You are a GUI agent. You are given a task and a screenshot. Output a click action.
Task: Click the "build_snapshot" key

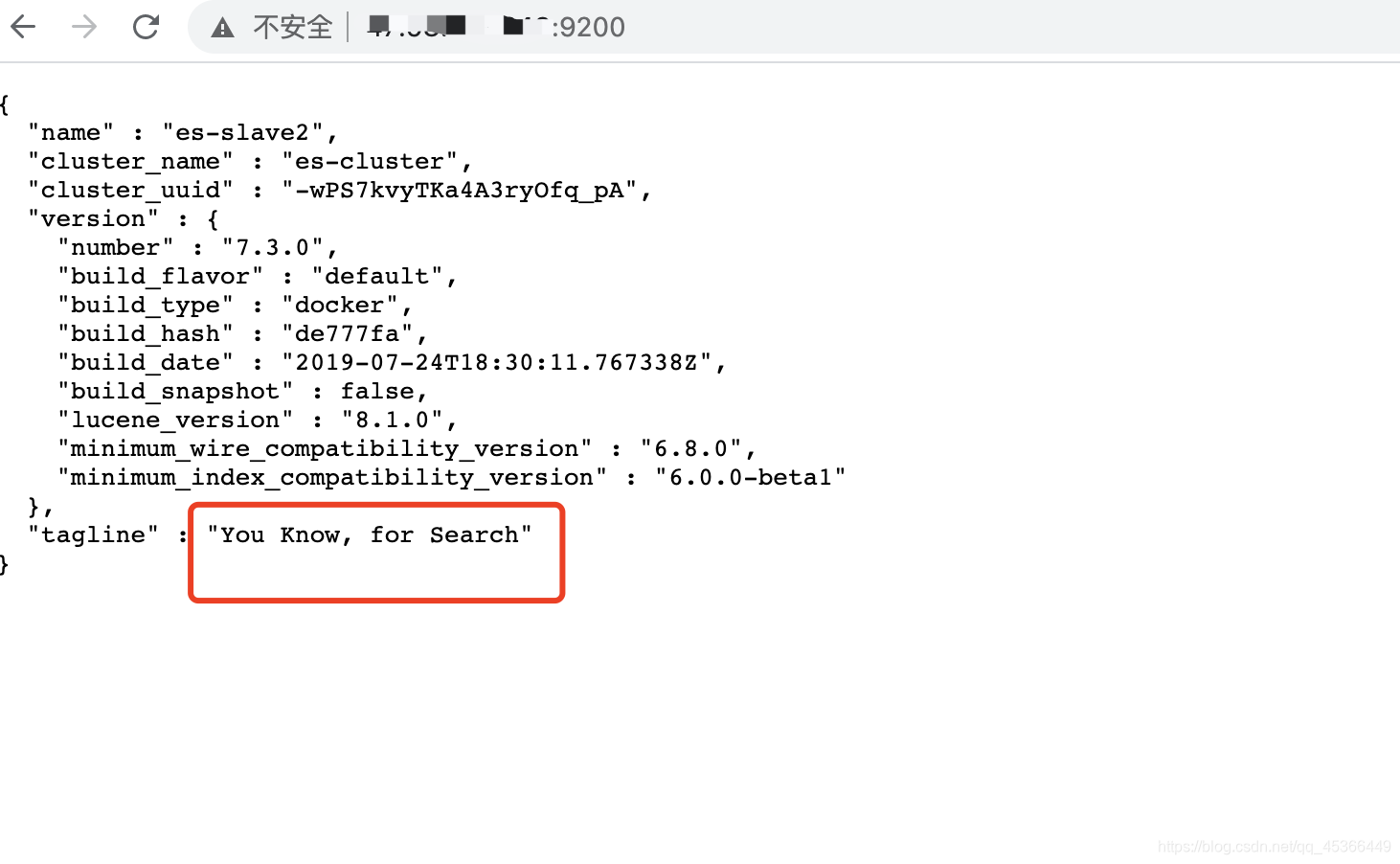click(175, 391)
